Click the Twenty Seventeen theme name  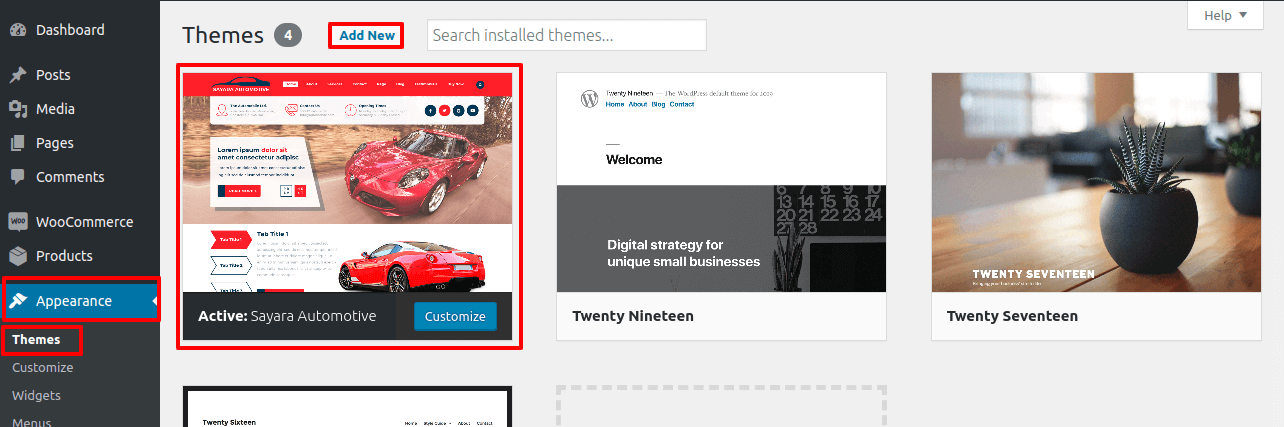click(1012, 316)
